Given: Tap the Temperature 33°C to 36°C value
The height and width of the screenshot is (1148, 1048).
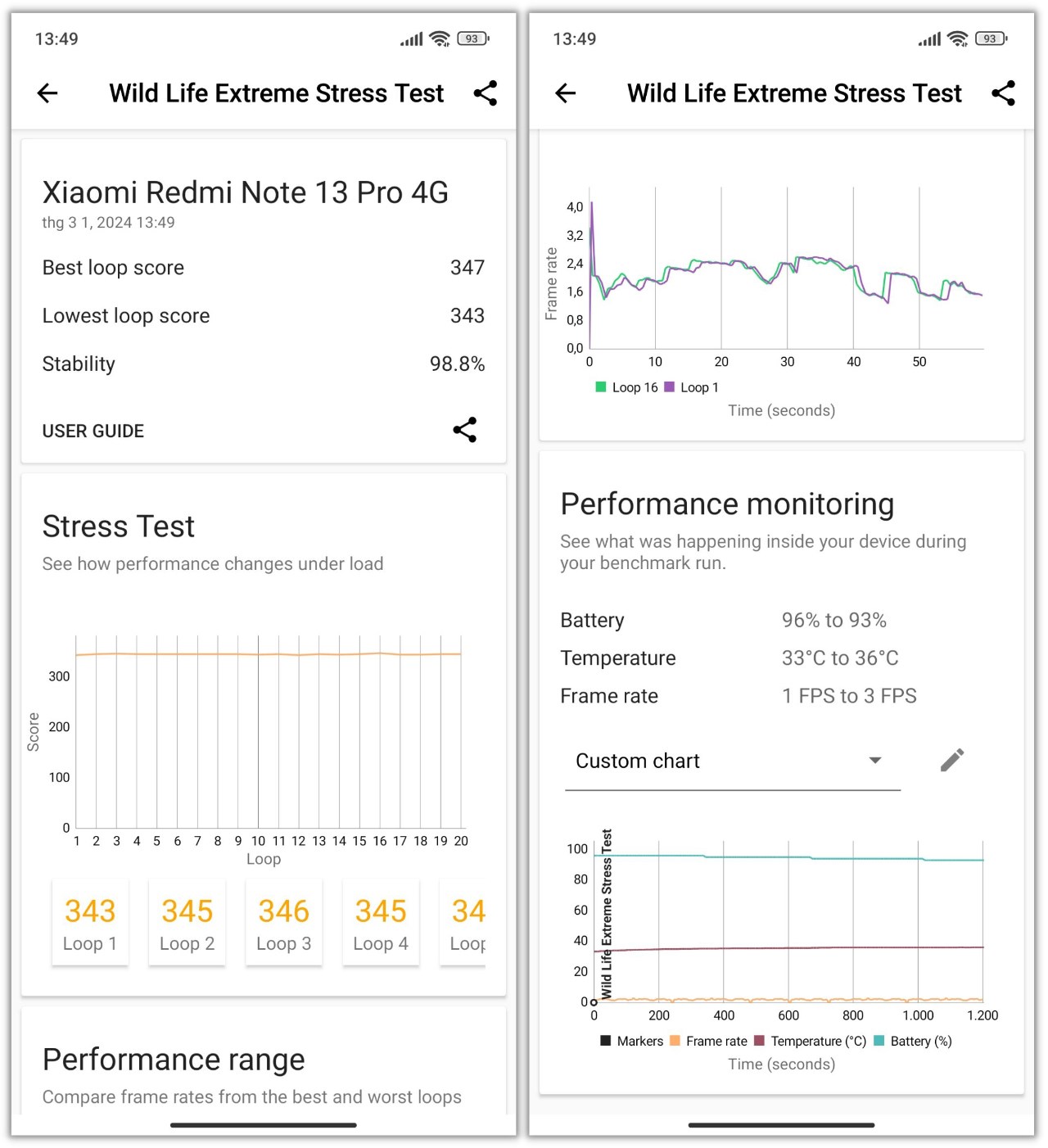Looking at the screenshot, I should click(x=840, y=658).
